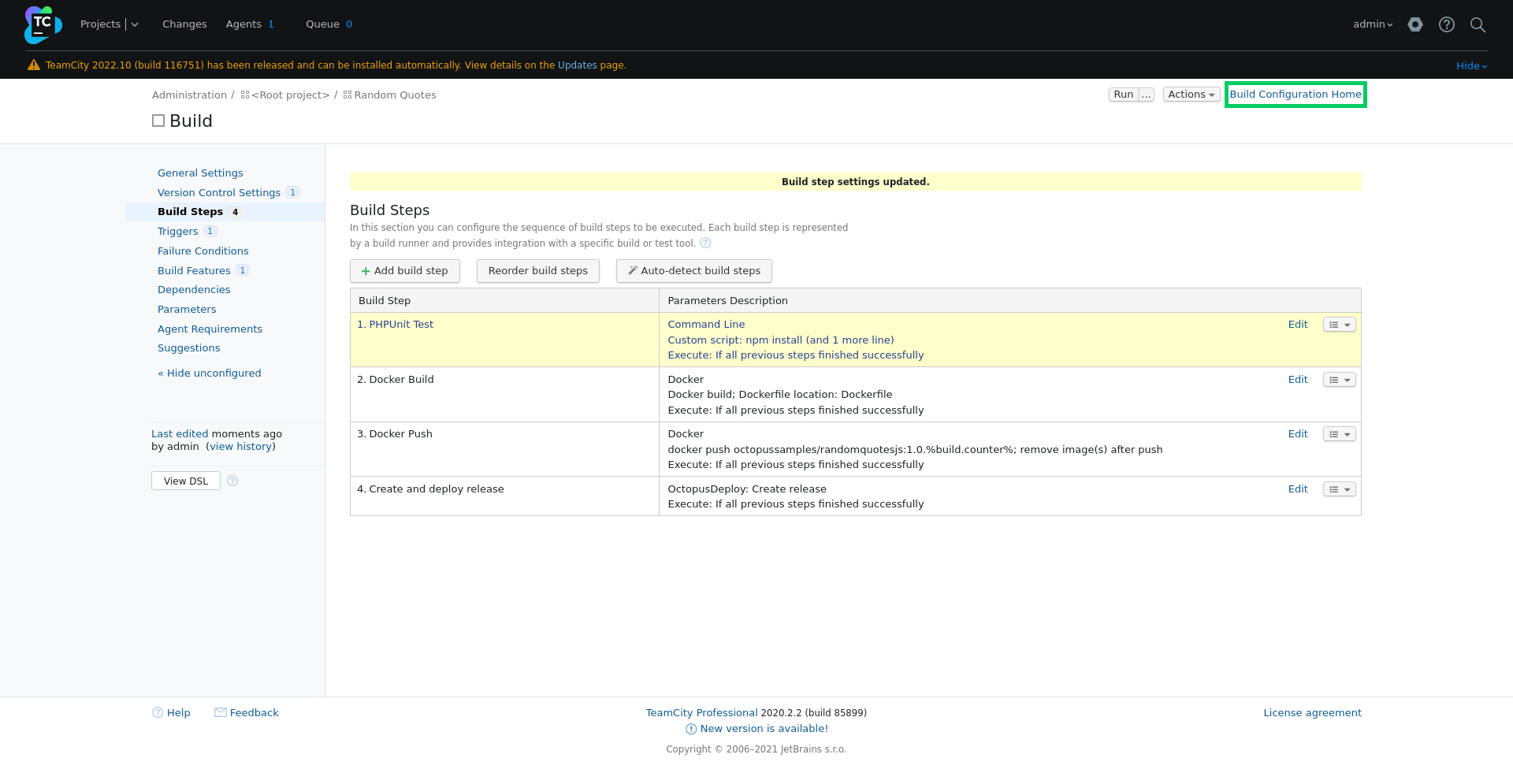Image resolution: width=1513 pixels, height=784 pixels.
Task: Click the help icon next to build steps description
Action: [x=705, y=243]
